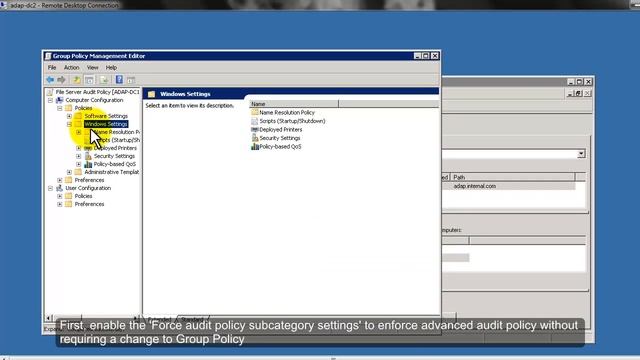This screenshot has width=640, height=360.
Task: Click the Policy-based QoS chart icon in the tree
Action: pos(88,164)
